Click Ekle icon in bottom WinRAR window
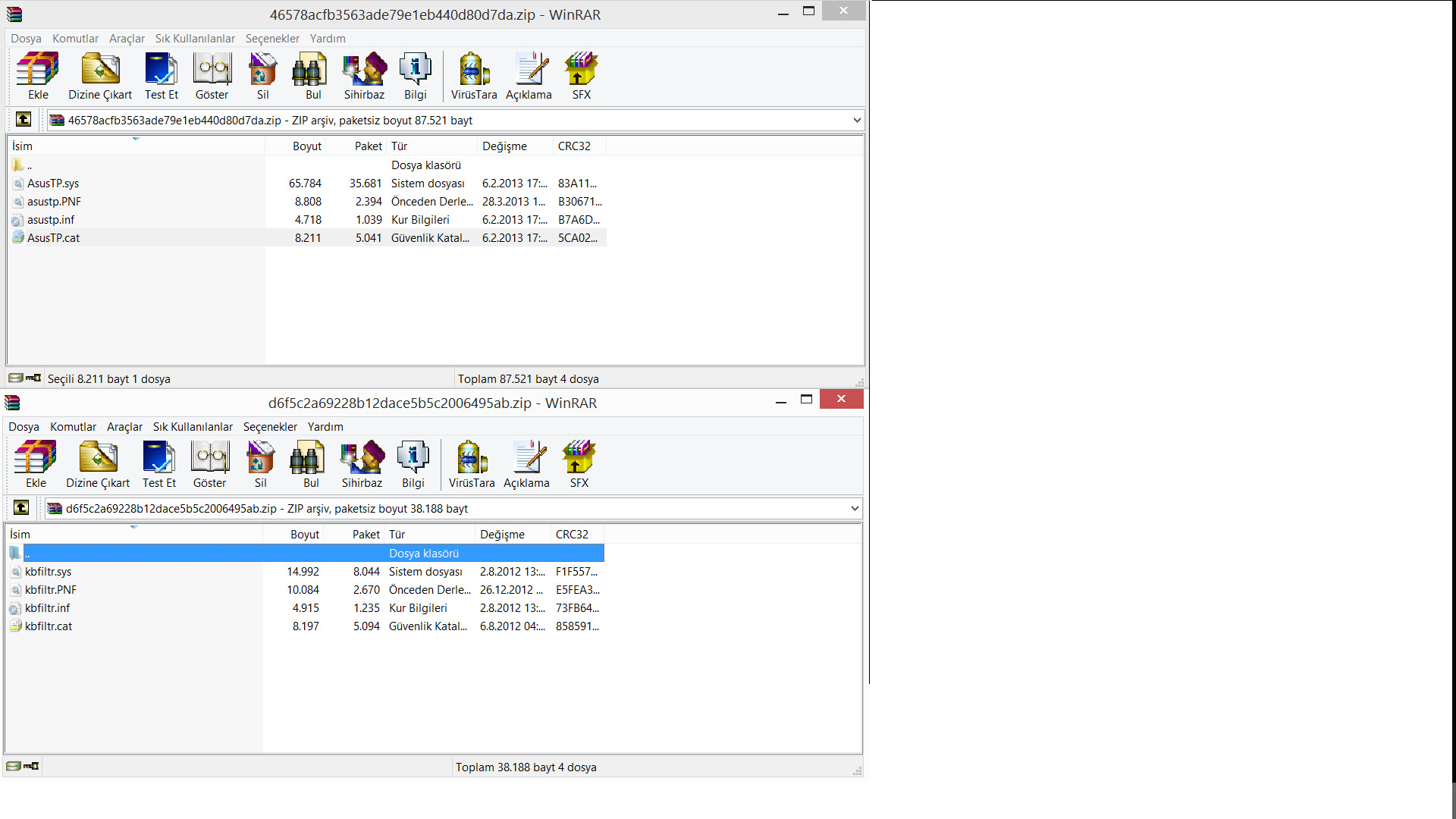The height and width of the screenshot is (819, 1456). [36, 464]
